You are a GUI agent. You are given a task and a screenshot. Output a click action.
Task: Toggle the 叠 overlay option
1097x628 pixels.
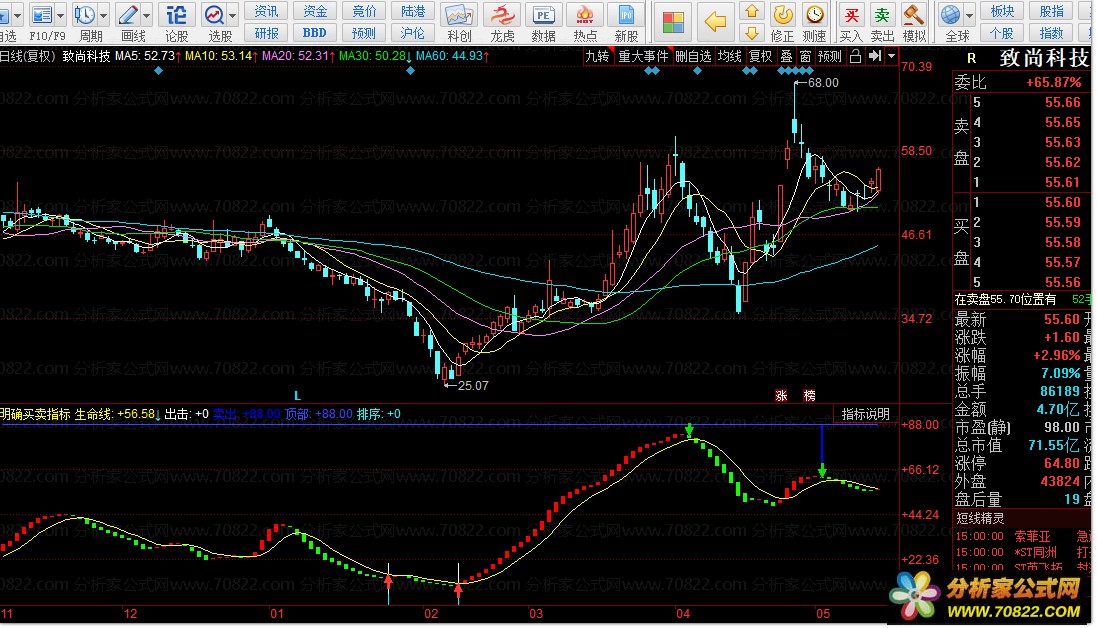786,56
